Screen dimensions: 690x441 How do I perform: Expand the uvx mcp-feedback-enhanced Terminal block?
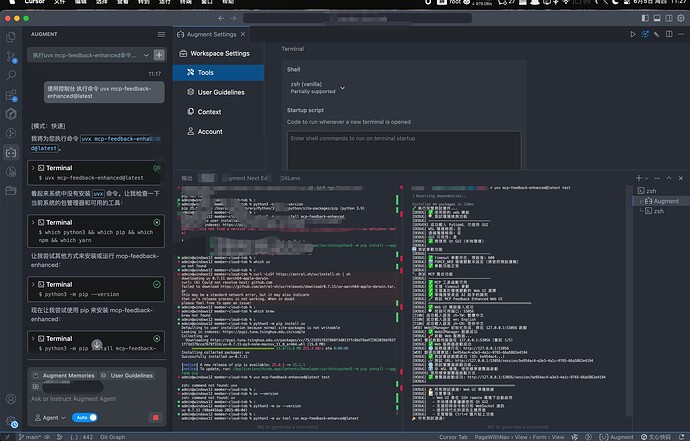33,168
